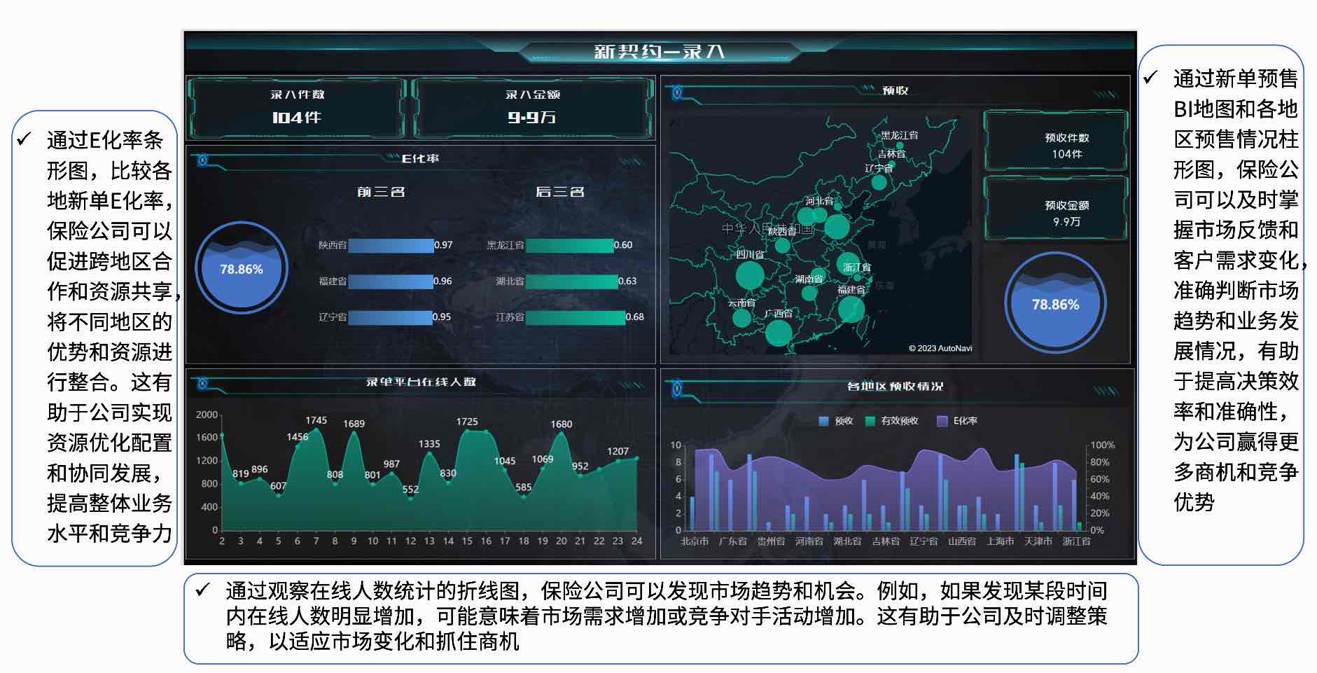Click the 新契约—录入 dashboard title
Viewport: 1317px width, 673px height.
click(659, 52)
